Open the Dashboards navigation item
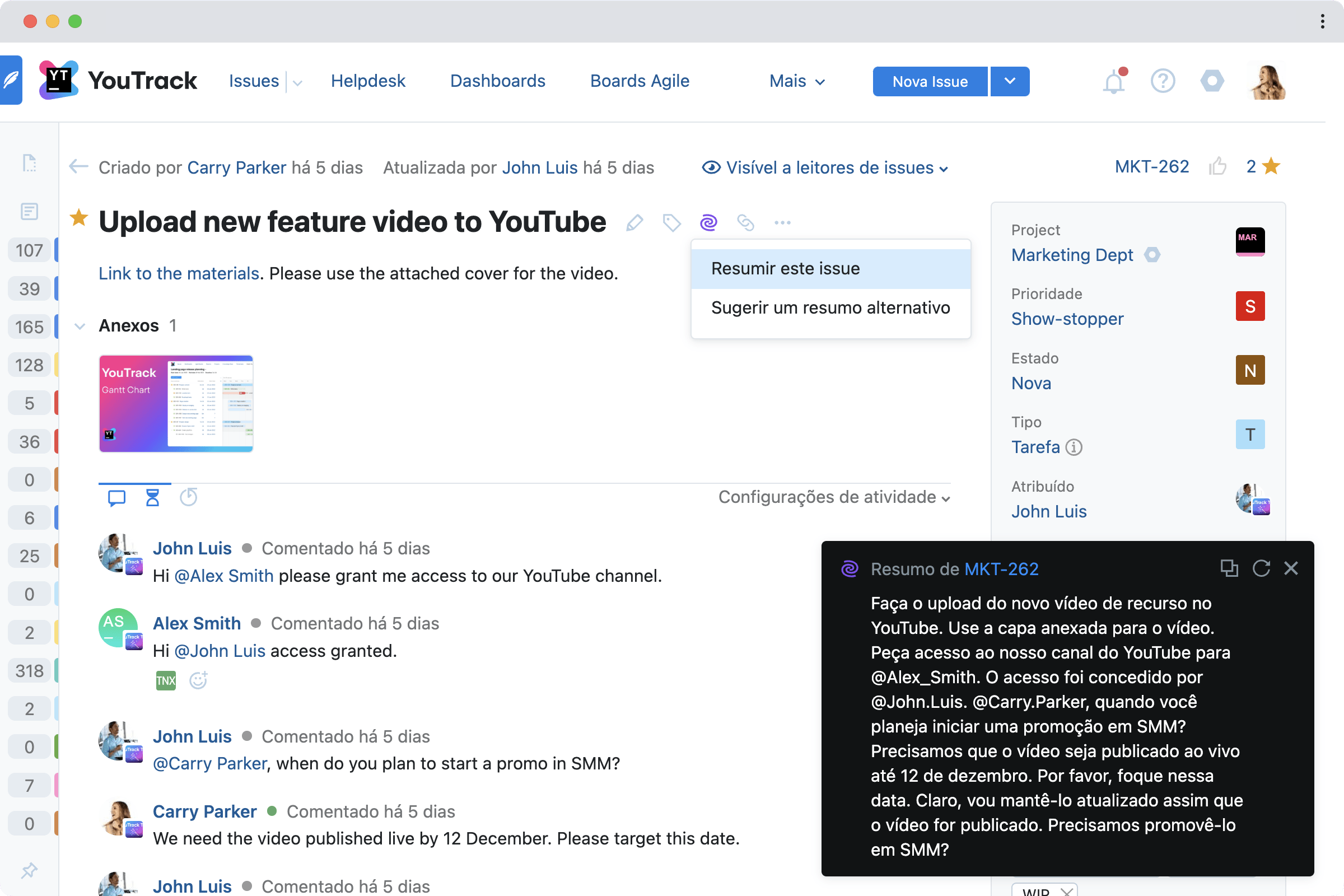Viewport: 1344px width, 896px height. 497,81
